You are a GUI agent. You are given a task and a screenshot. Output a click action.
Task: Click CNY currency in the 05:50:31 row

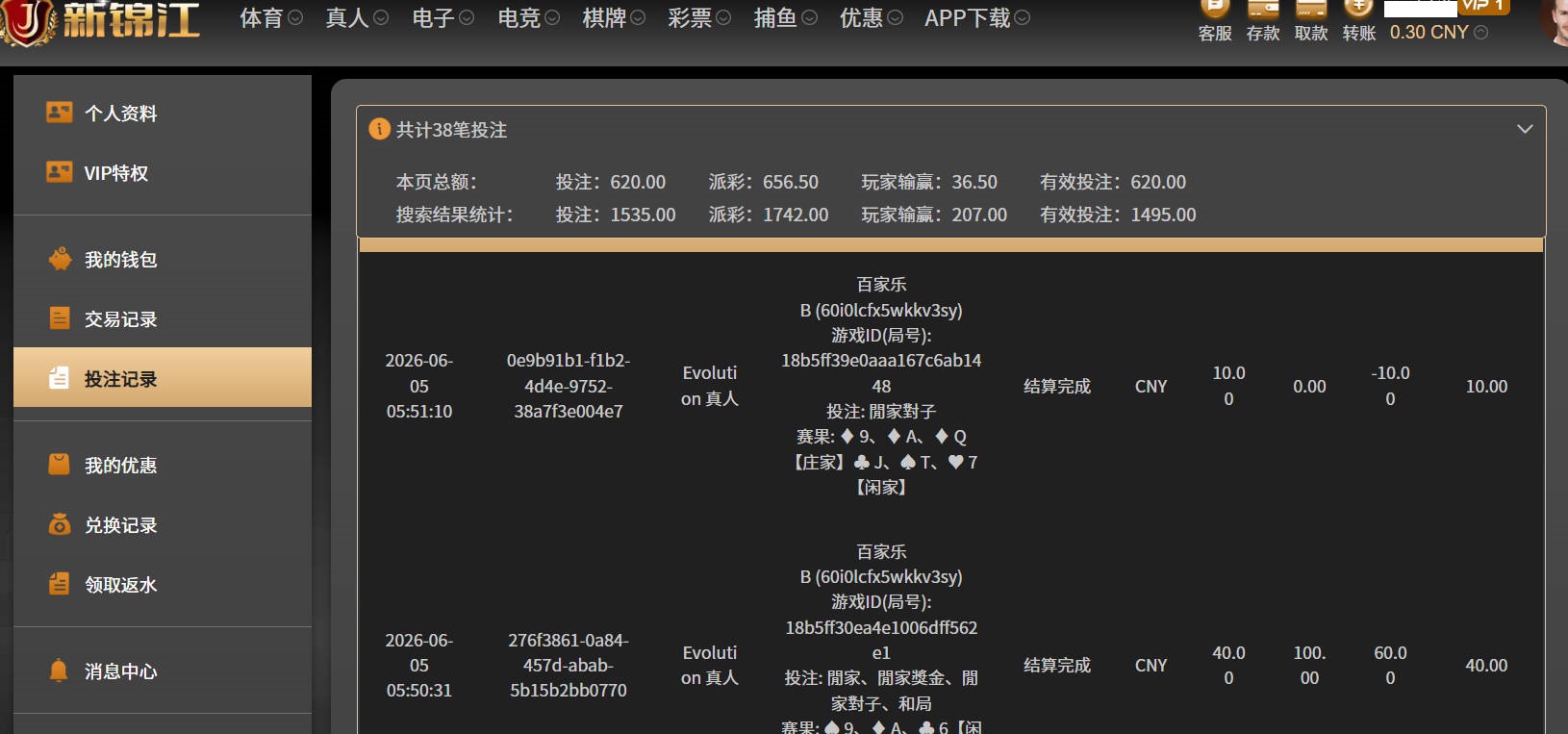[1151, 666]
